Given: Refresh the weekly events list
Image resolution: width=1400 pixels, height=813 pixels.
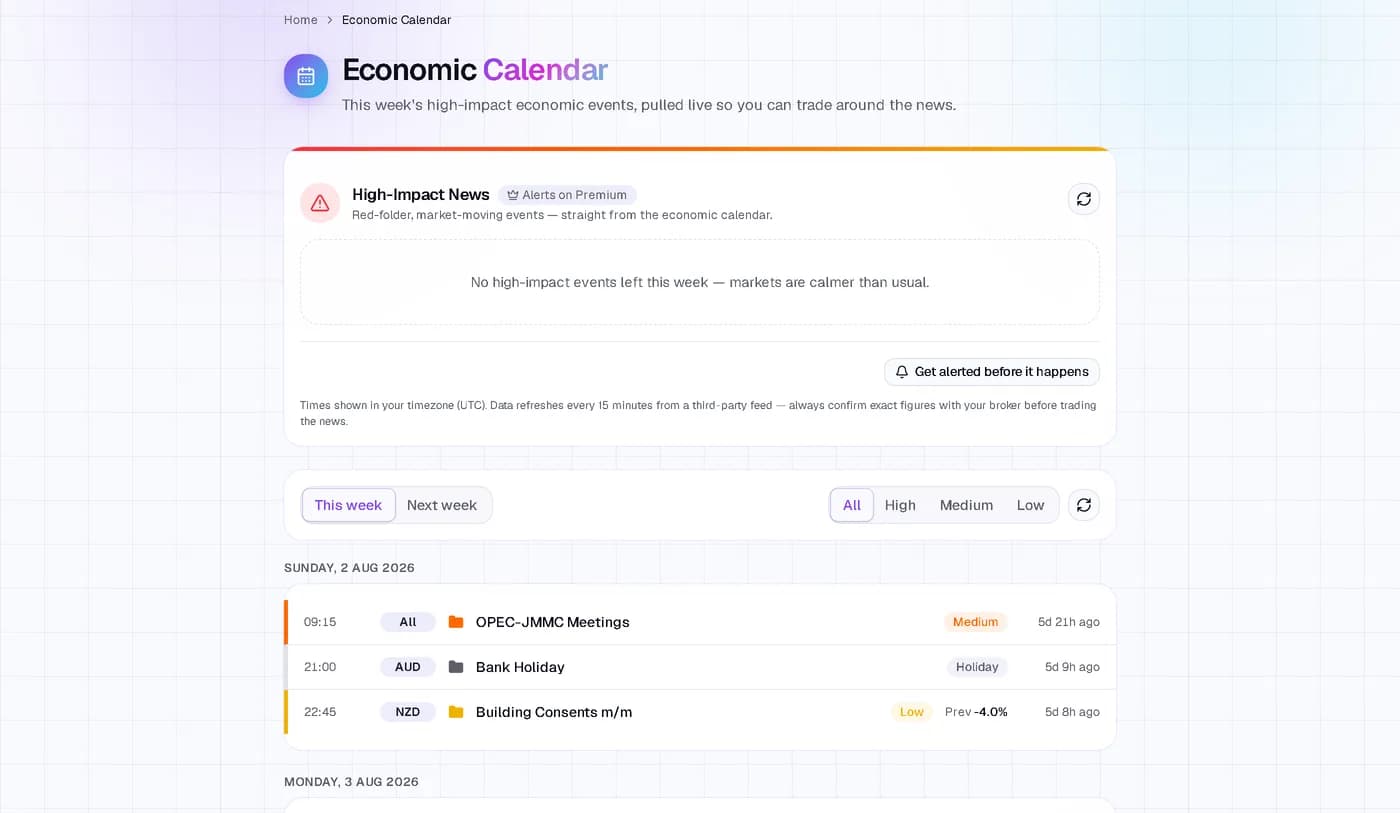Looking at the screenshot, I should pyautogui.click(x=1083, y=505).
